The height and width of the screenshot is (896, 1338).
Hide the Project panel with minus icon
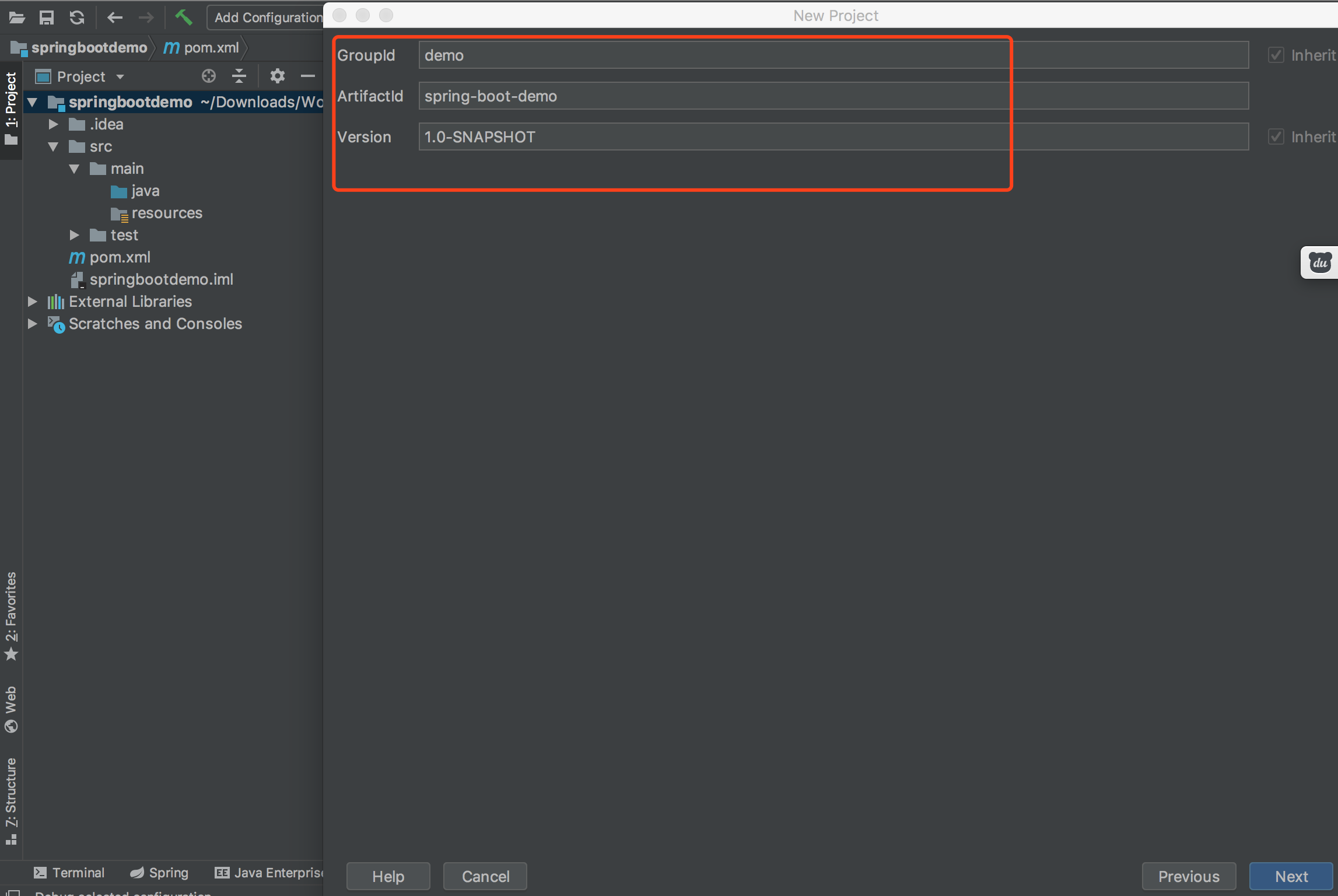307,76
